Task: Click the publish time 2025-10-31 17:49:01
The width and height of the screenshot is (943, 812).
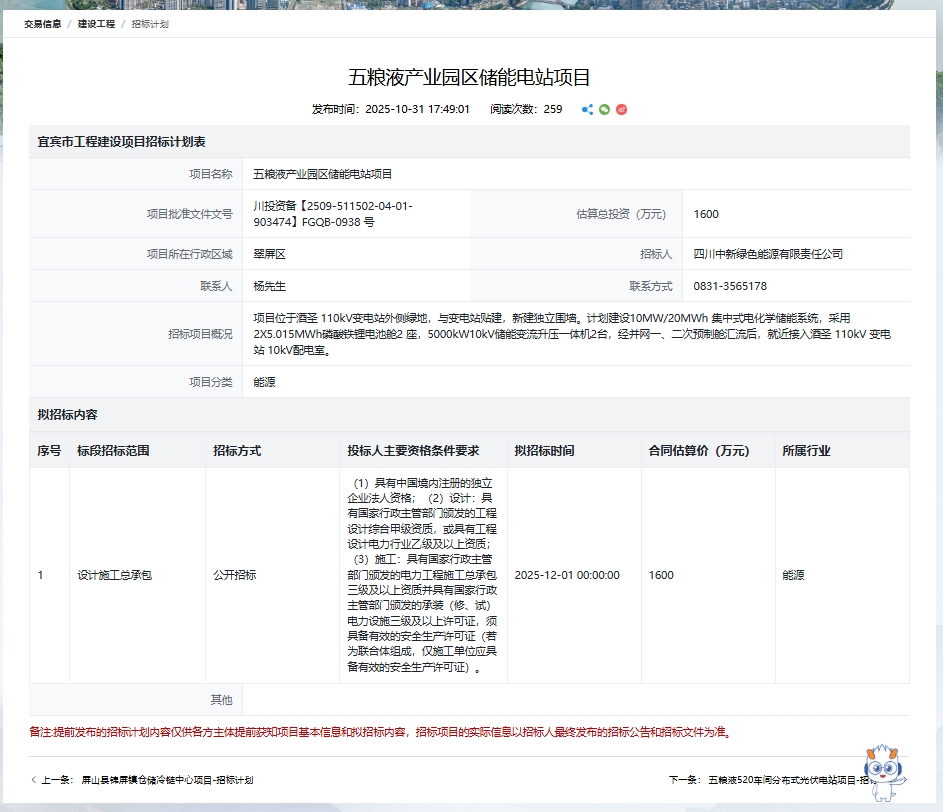Action: [x=417, y=109]
